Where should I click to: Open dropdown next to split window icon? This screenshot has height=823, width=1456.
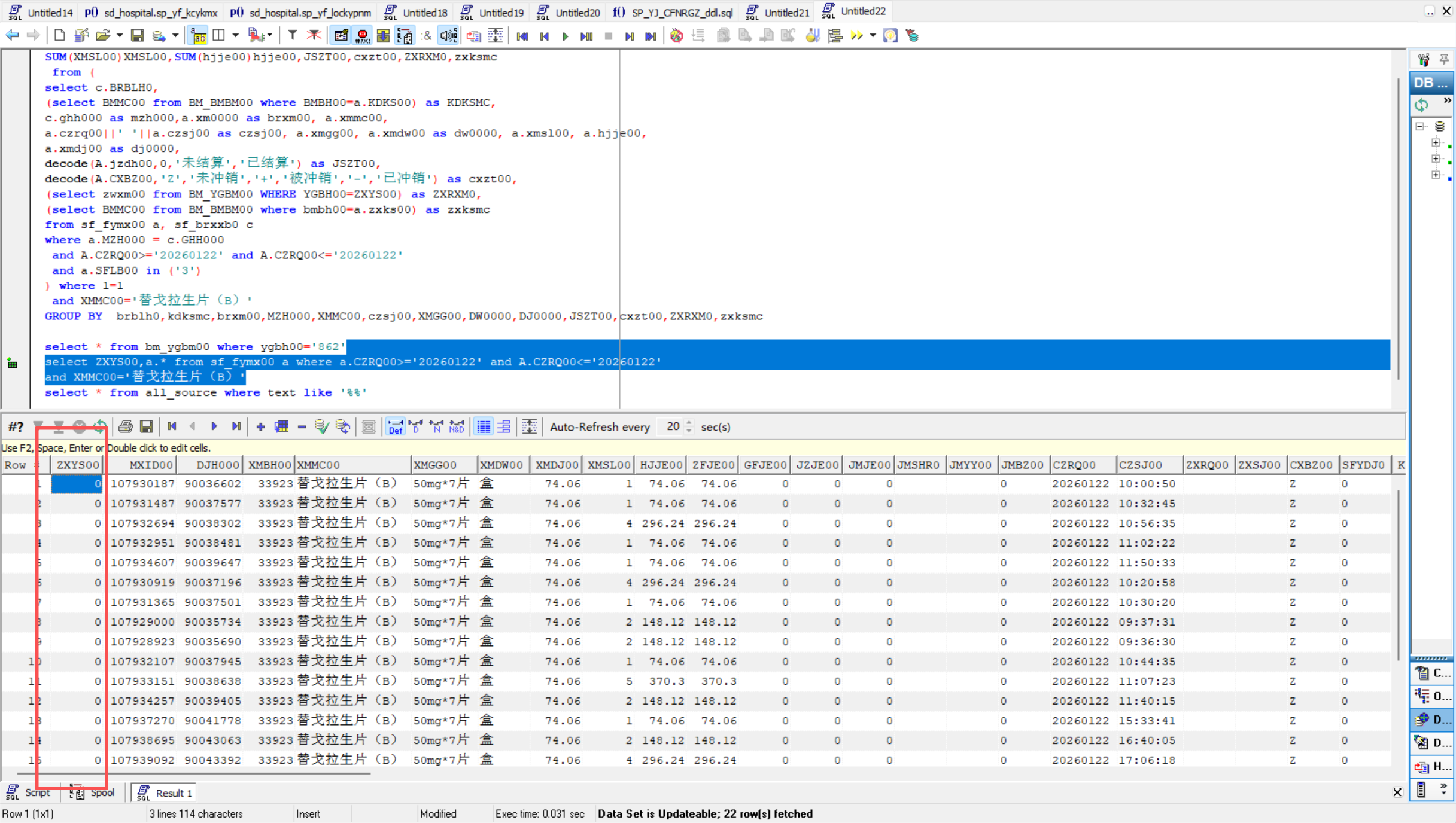click(235, 36)
